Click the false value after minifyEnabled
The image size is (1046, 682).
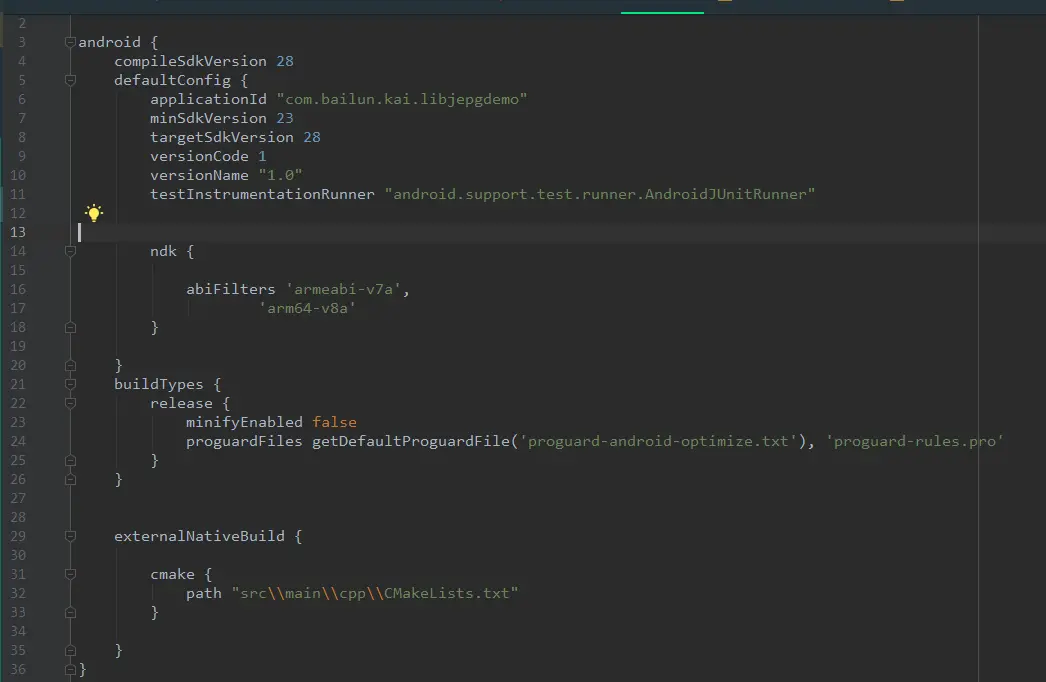point(334,422)
